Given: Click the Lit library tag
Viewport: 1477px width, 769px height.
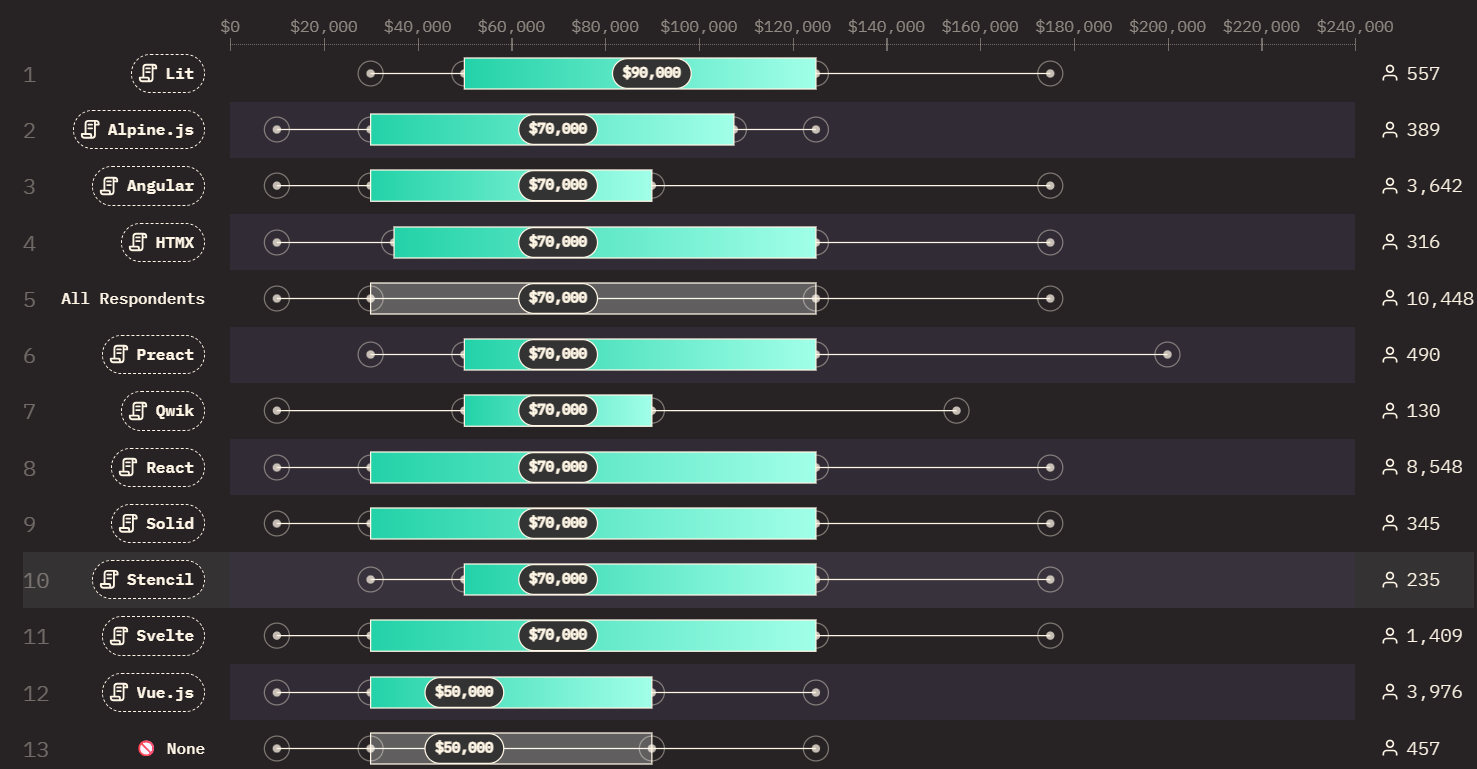Looking at the screenshot, I should [168, 73].
